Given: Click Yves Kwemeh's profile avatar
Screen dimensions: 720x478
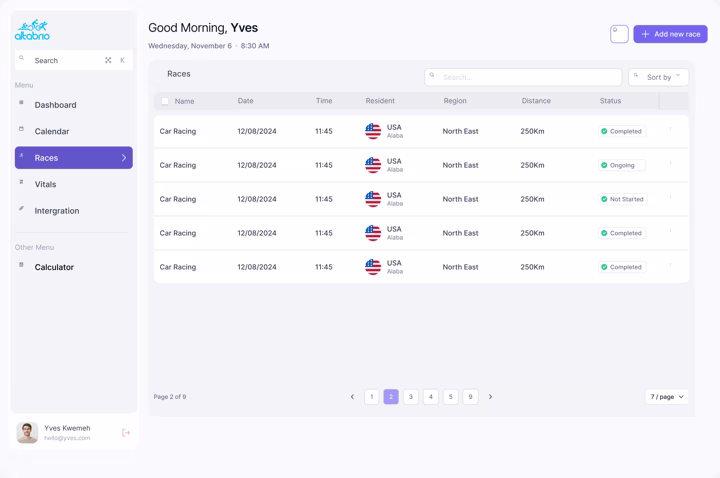Looking at the screenshot, I should pyautogui.click(x=27, y=433).
